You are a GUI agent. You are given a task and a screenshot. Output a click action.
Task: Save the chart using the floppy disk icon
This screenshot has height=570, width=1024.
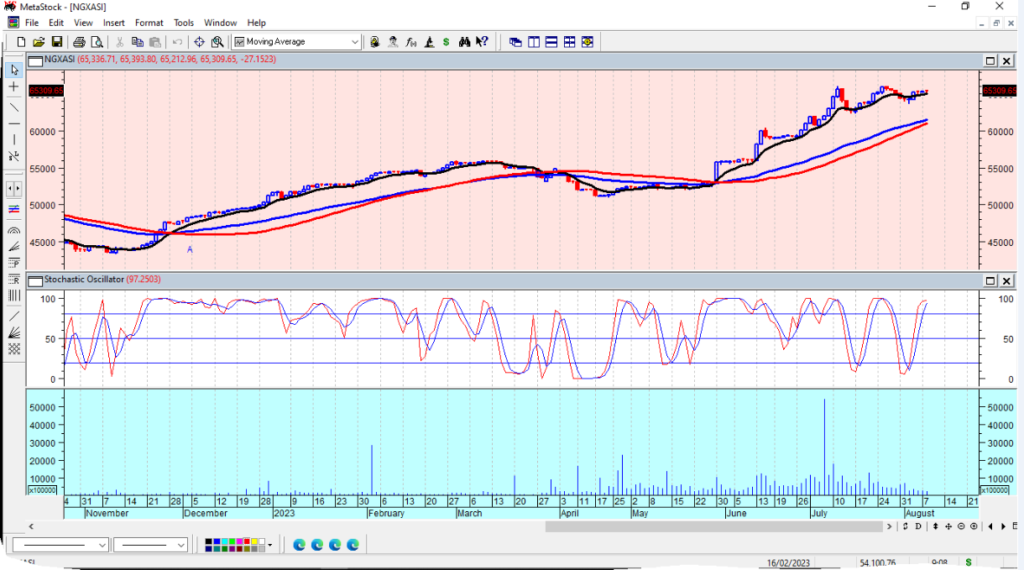pyautogui.click(x=56, y=42)
